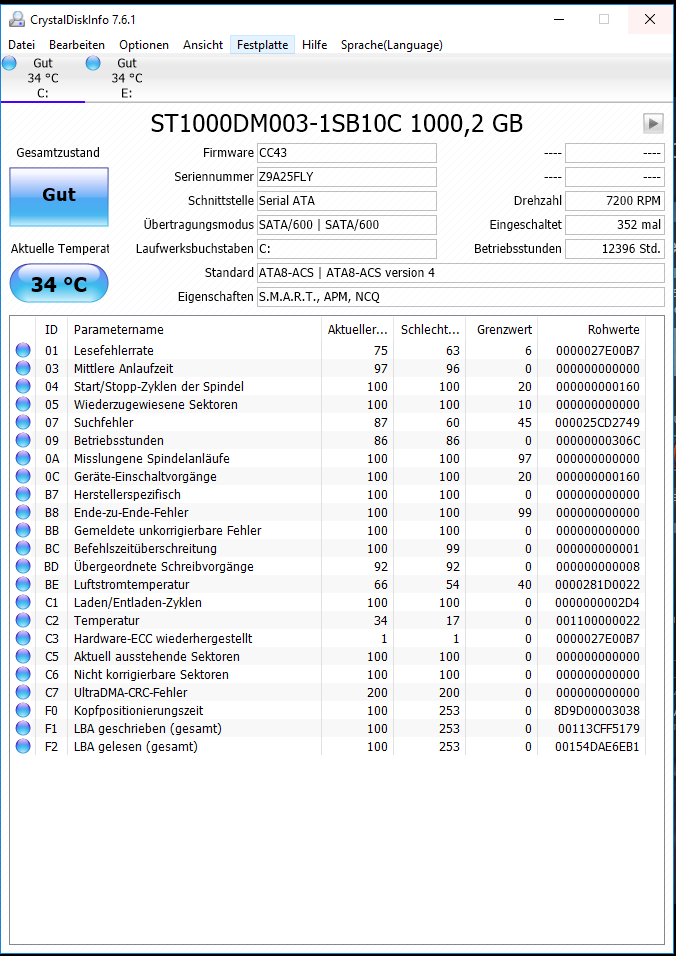Click the Aktueller... column header
The height and width of the screenshot is (956, 676).
tap(358, 330)
